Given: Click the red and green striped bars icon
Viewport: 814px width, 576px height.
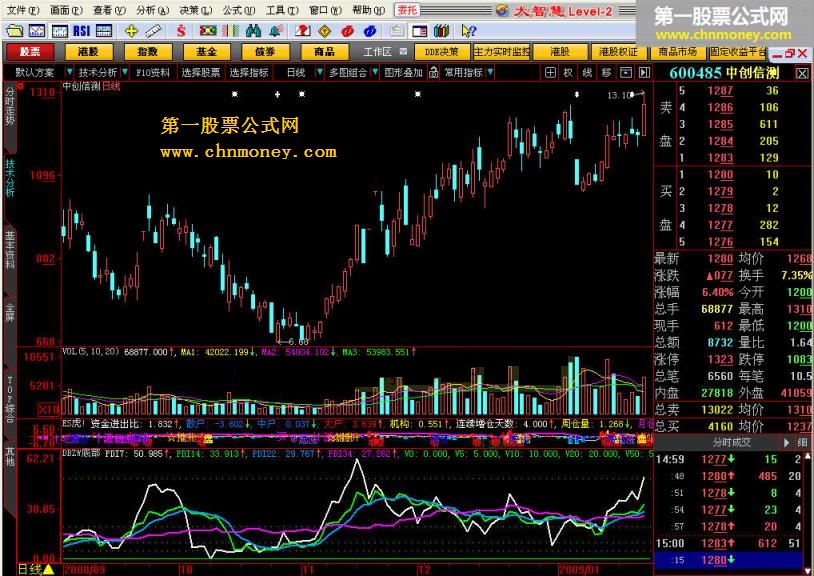Looking at the screenshot, I should tap(229, 31).
